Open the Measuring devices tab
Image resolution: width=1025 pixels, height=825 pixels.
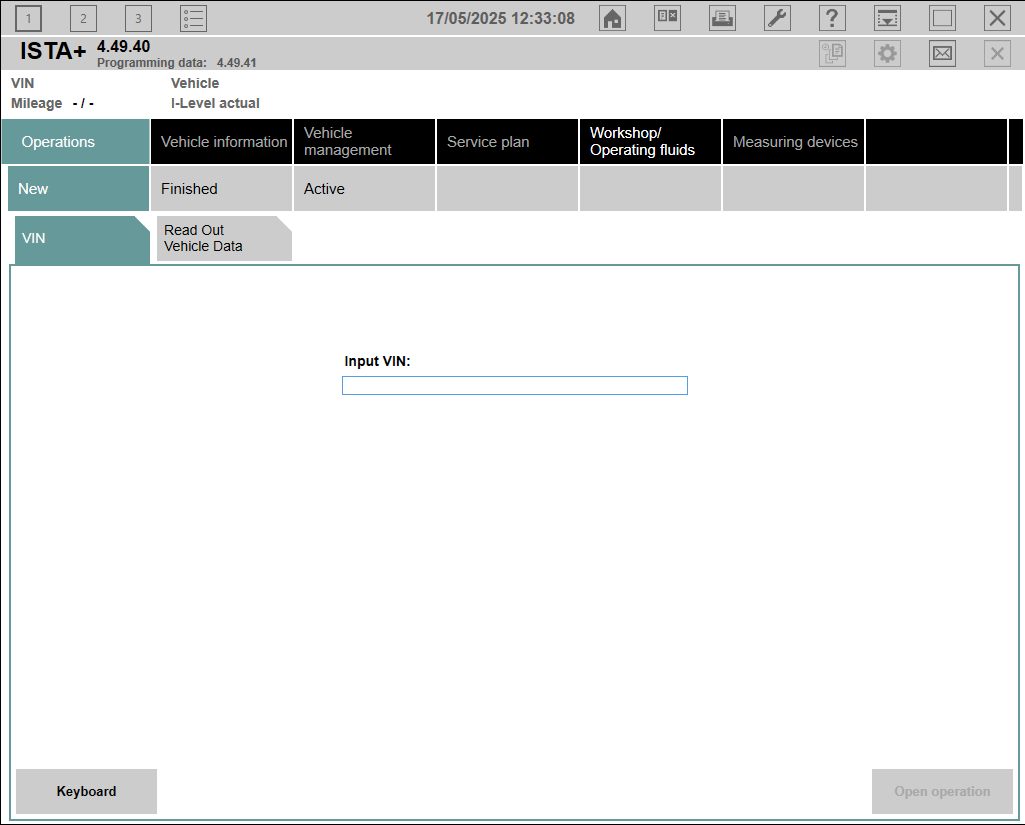[794, 142]
